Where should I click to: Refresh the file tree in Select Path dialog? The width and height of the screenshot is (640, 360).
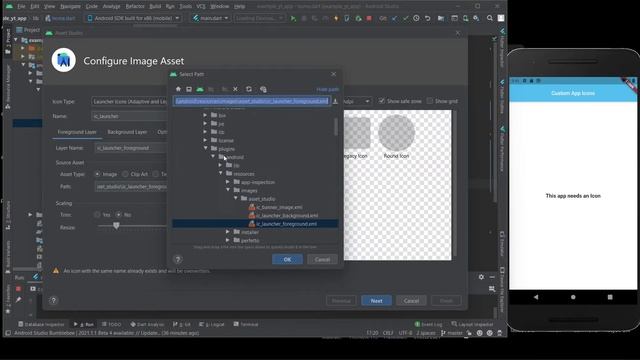(x=249, y=89)
